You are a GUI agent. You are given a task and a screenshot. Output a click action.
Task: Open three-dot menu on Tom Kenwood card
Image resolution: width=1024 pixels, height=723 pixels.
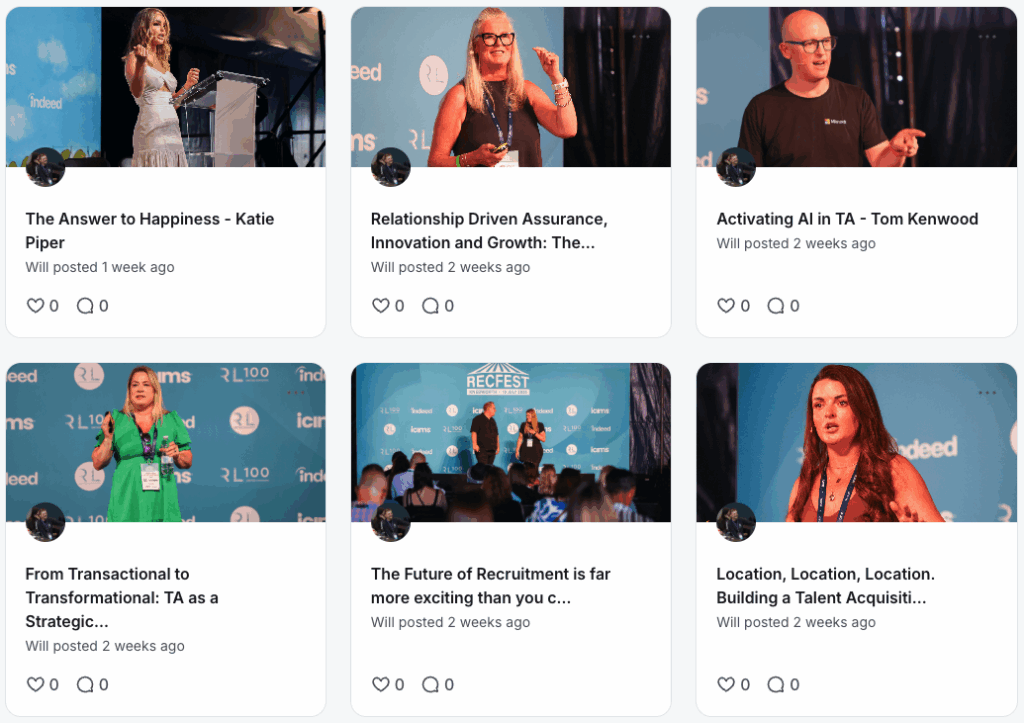tap(987, 37)
